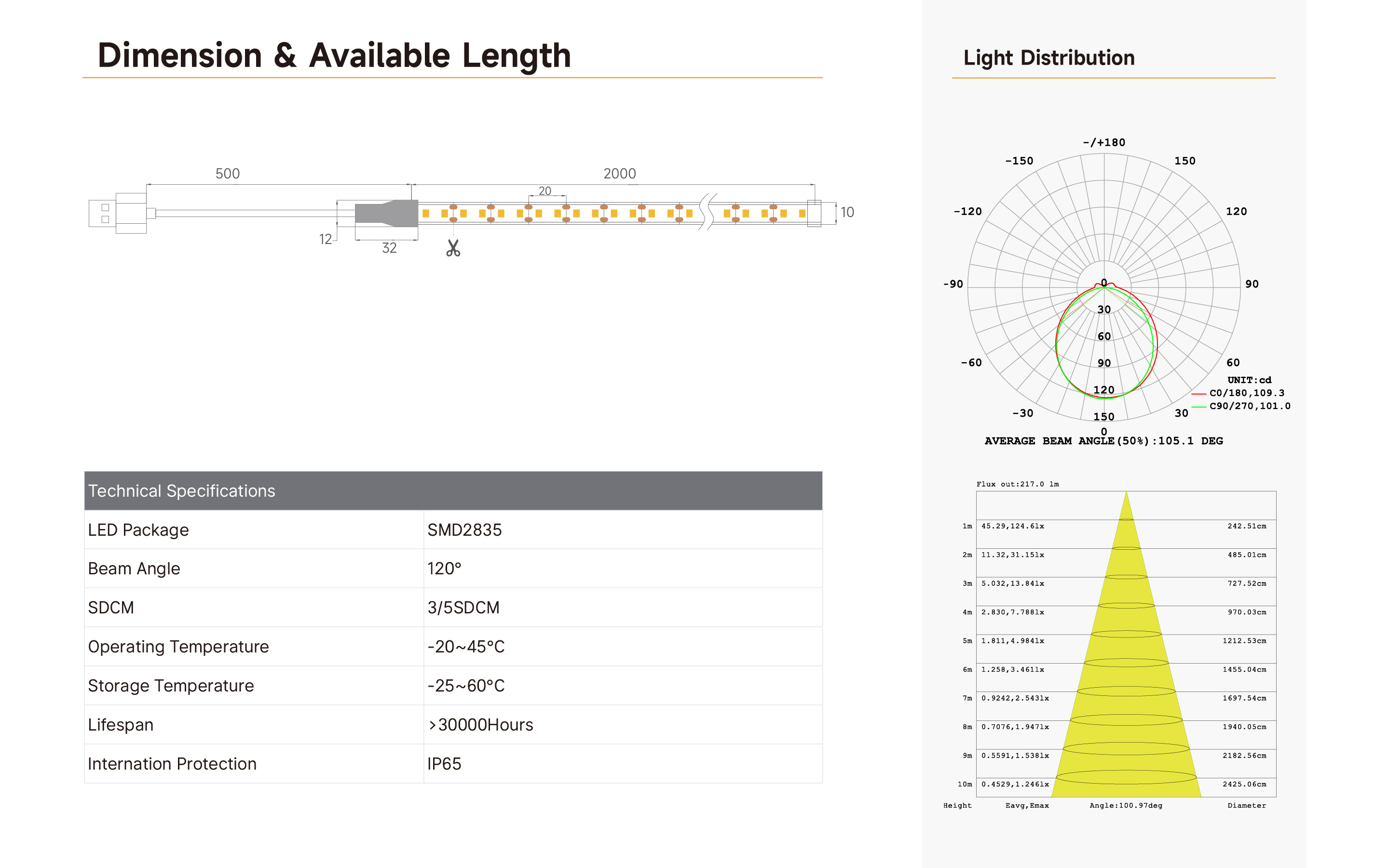
Task: Click the scissors cut mark icon
Action: tap(453, 248)
